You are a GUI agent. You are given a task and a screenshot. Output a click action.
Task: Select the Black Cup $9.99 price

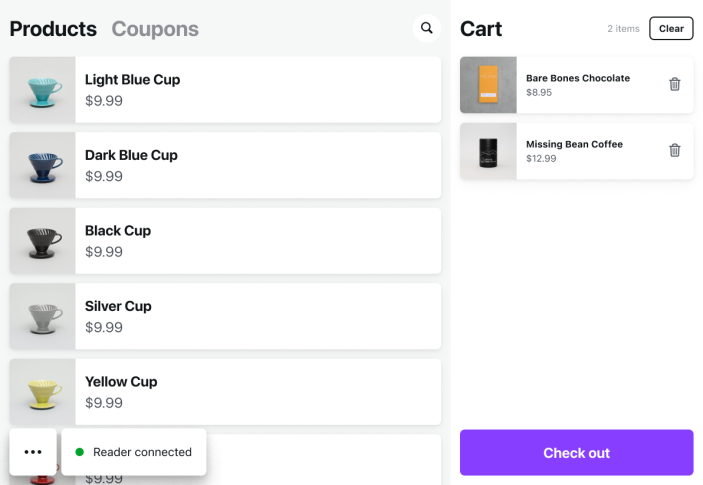pyautogui.click(x=104, y=252)
